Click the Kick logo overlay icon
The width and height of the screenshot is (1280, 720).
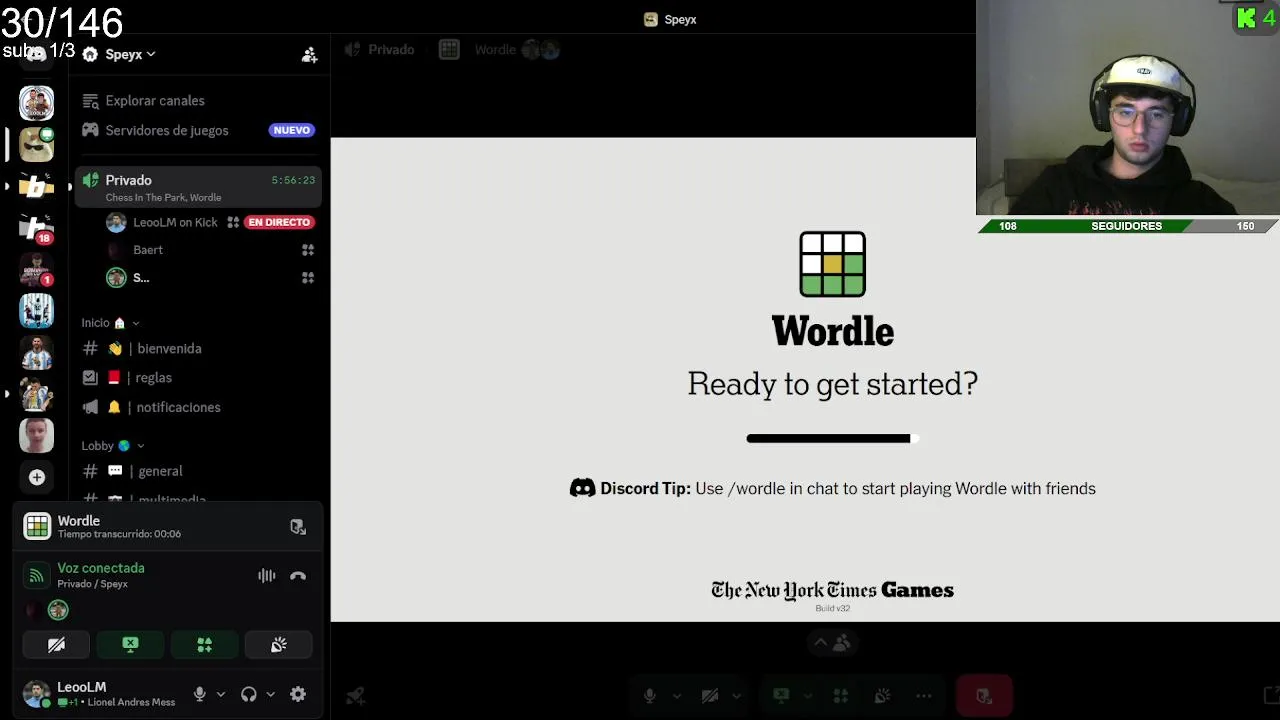(1246, 18)
